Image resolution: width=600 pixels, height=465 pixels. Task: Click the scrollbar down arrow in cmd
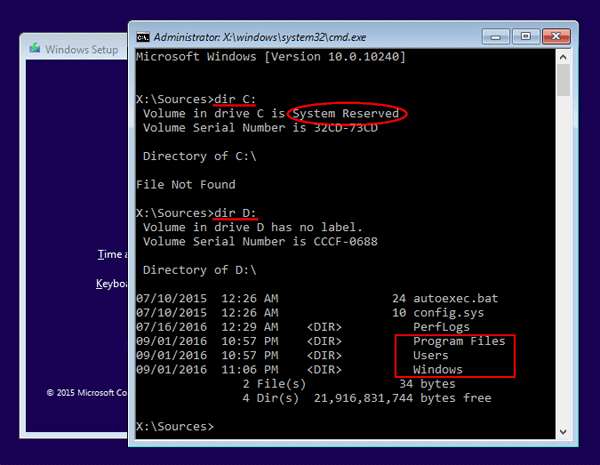[x=563, y=430]
